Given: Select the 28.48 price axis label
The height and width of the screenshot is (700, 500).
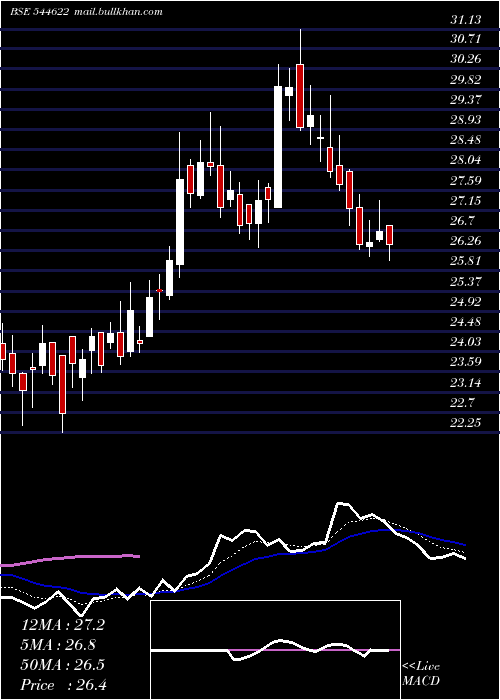Looking at the screenshot, I should pos(466,140).
